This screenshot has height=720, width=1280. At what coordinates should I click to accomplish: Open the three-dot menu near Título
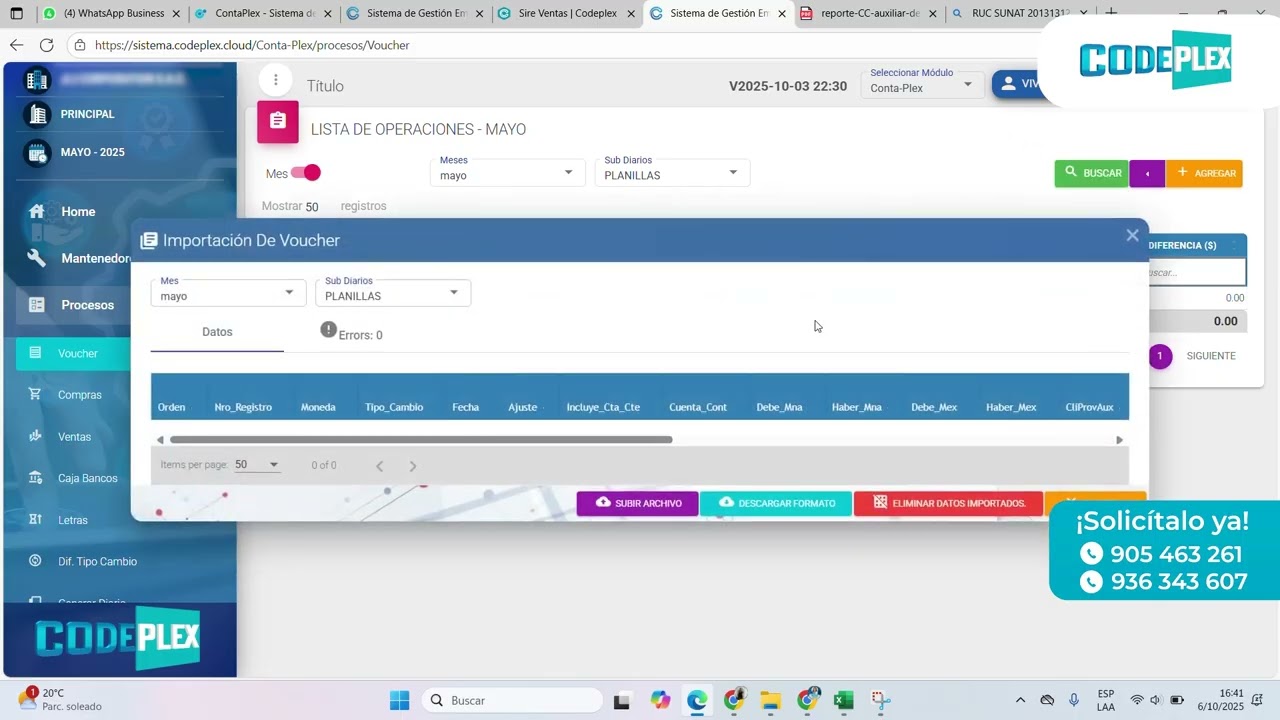tap(275, 80)
